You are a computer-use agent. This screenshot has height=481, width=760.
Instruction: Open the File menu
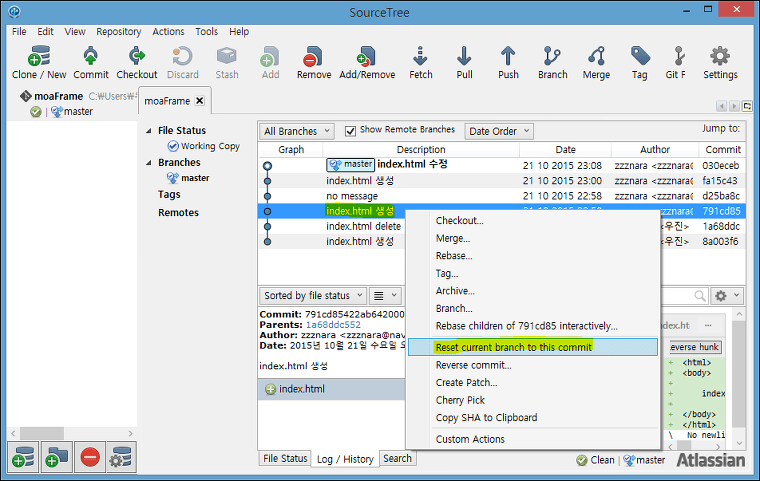(x=19, y=32)
